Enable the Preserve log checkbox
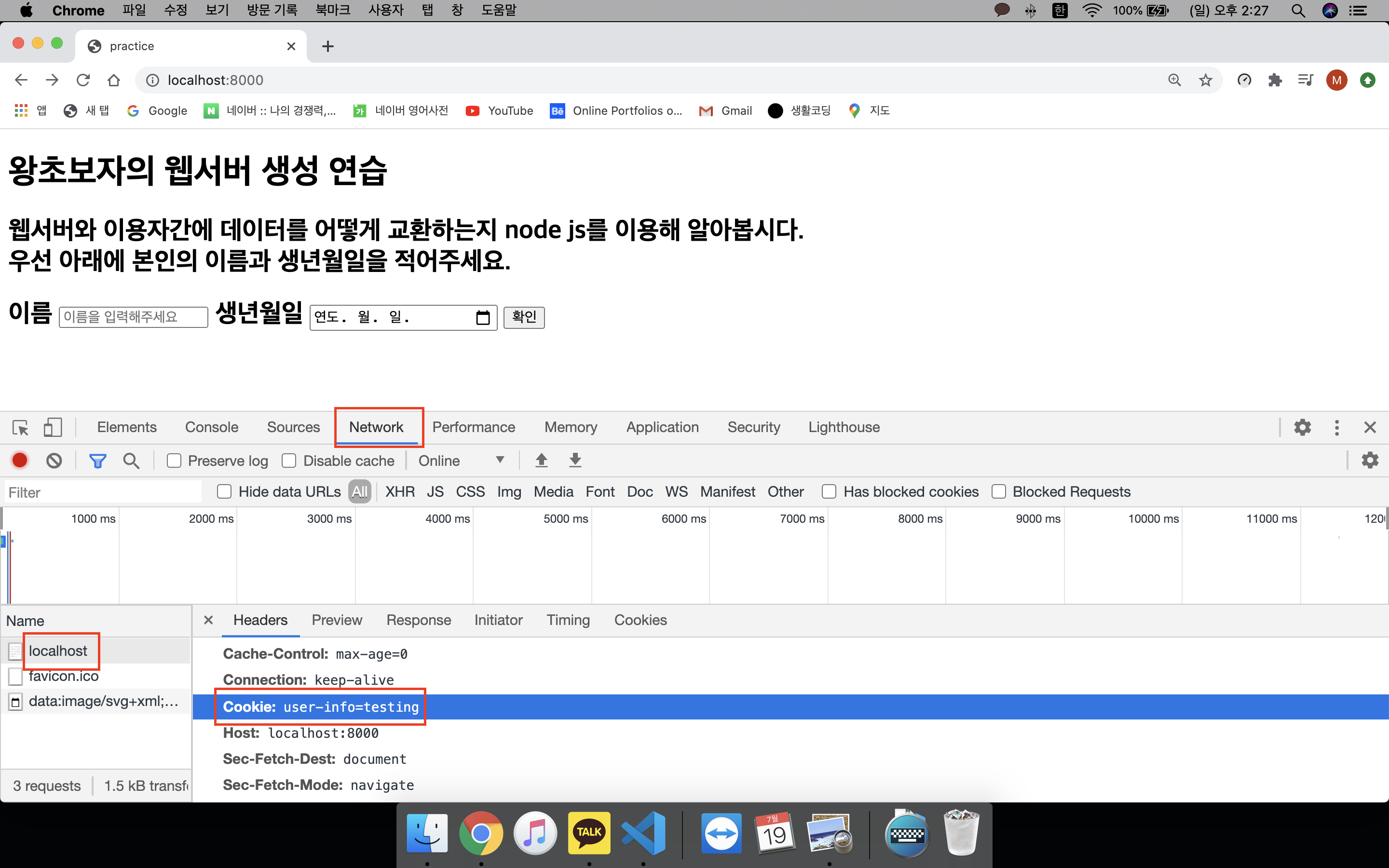The image size is (1389, 868). [174, 461]
